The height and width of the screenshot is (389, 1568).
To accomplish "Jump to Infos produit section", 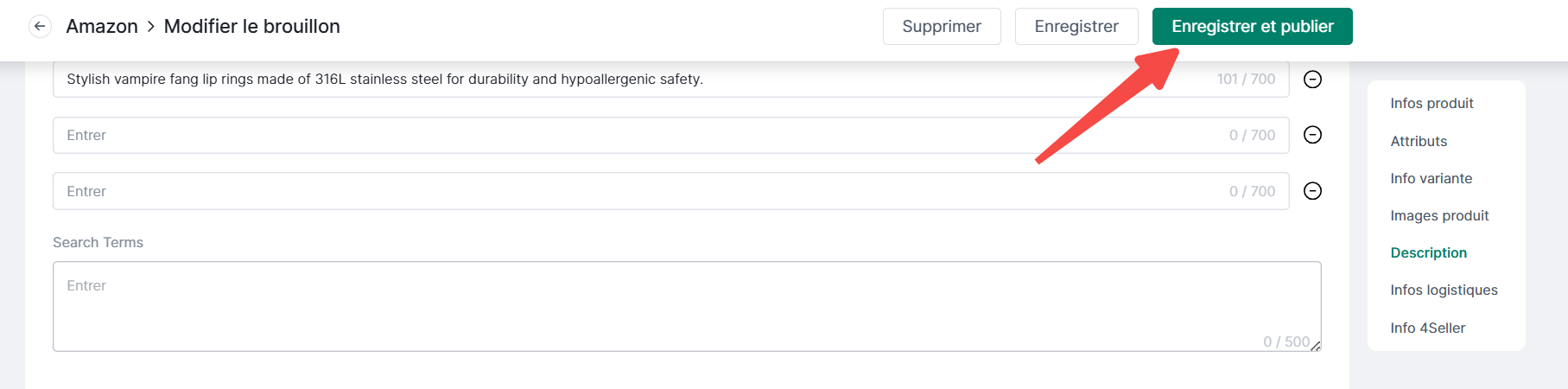I will click(x=1432, y=104).
